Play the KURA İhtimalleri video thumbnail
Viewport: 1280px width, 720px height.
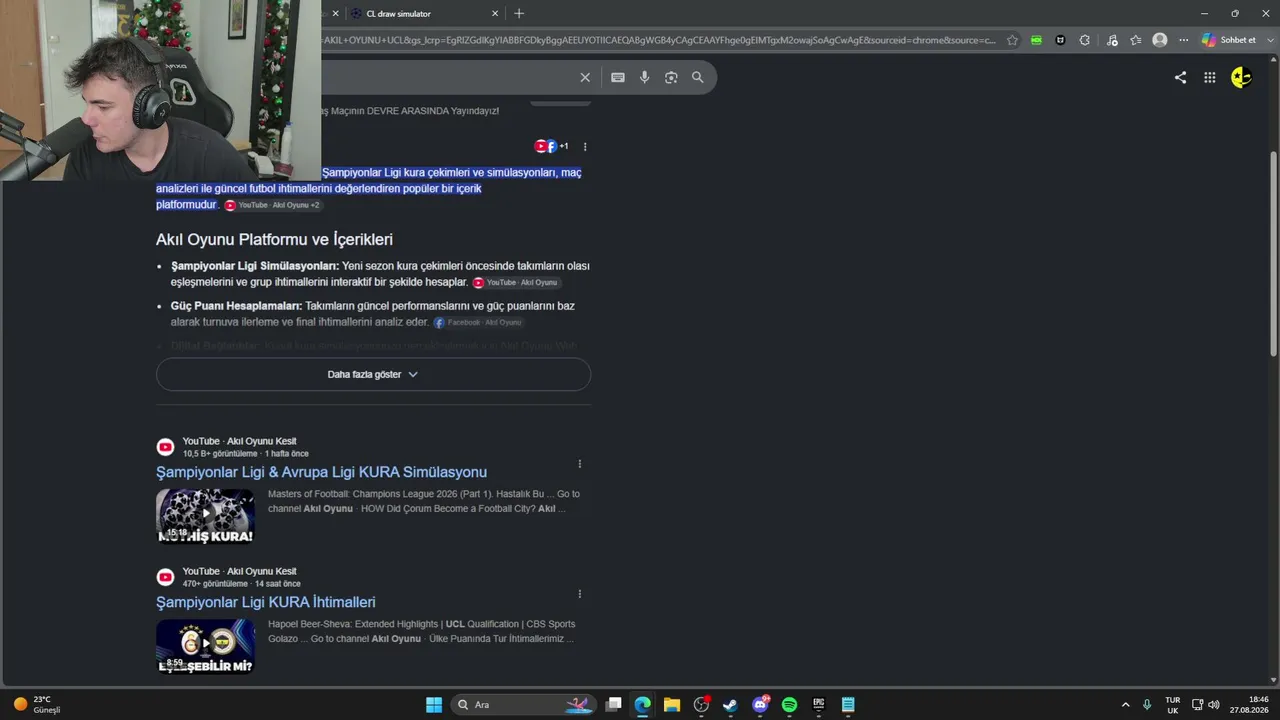[x=205, y=646]
